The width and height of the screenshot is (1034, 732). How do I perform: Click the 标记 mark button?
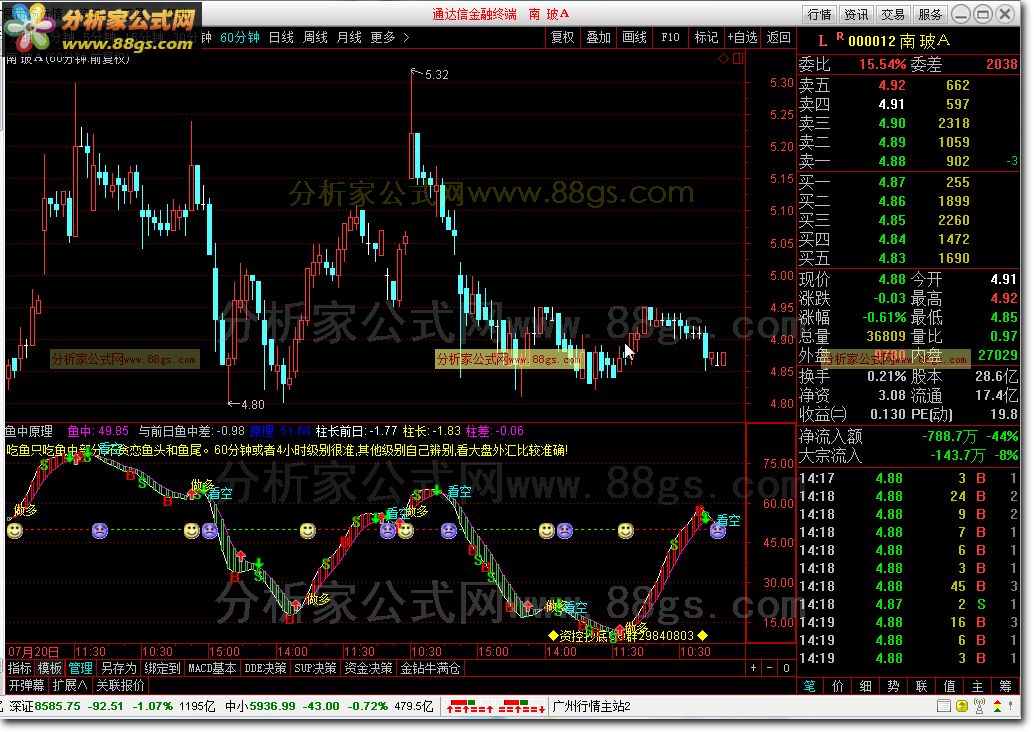click(706, 38)
